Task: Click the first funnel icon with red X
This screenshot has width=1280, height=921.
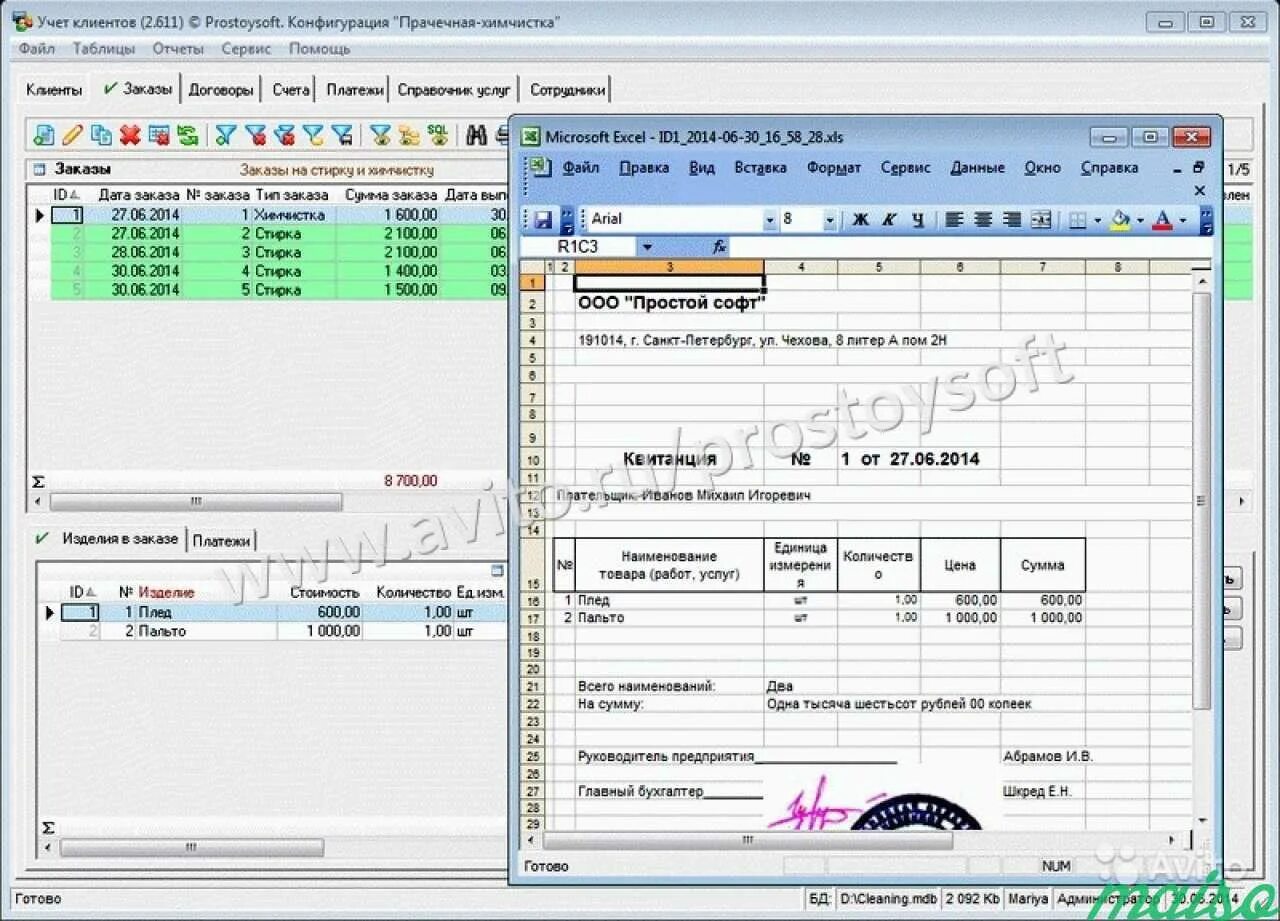Action: (x=256, y=135)
